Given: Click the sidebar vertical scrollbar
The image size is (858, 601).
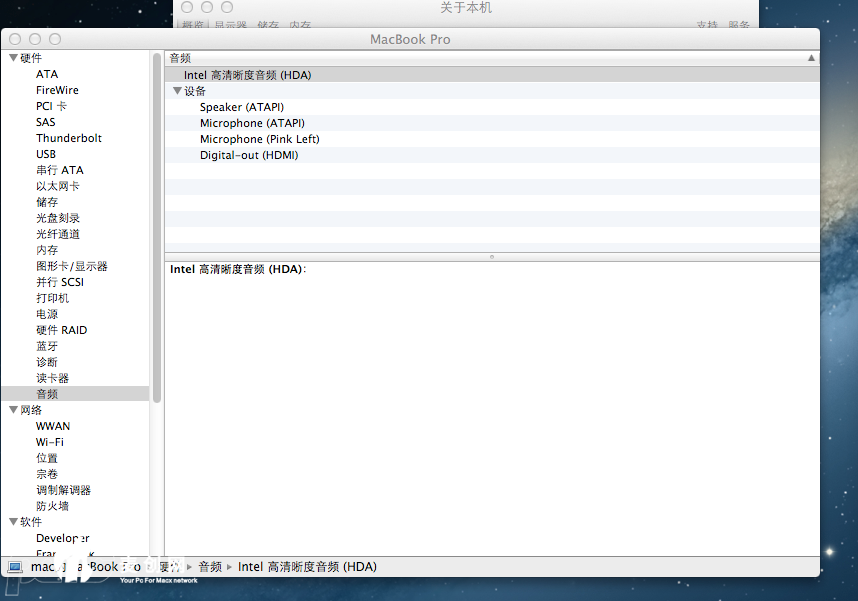Looking at the screenshot, I should [157, 230].
